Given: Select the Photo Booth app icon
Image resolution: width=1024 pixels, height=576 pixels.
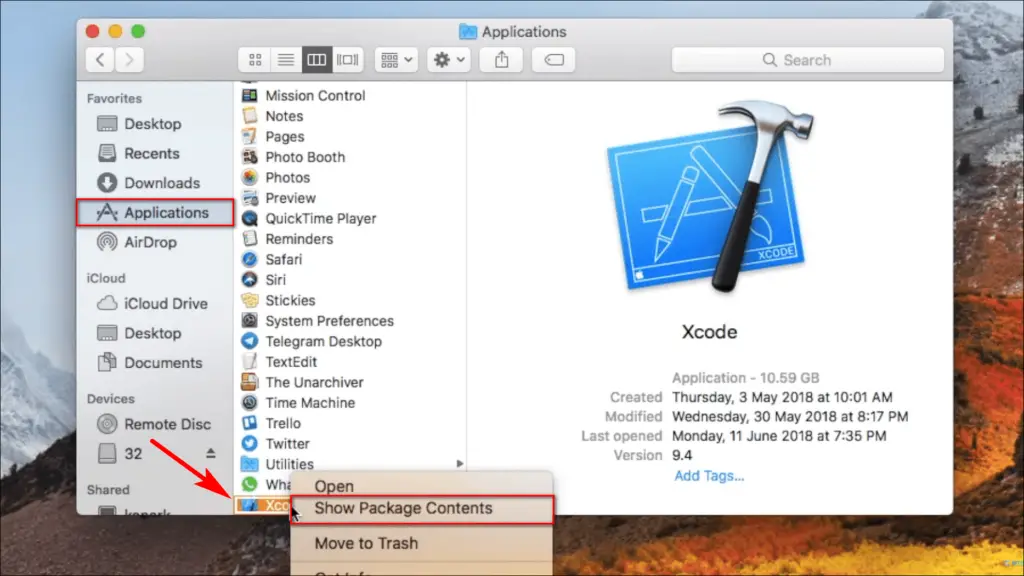Looking at the screenshot, I should point(249,157).
